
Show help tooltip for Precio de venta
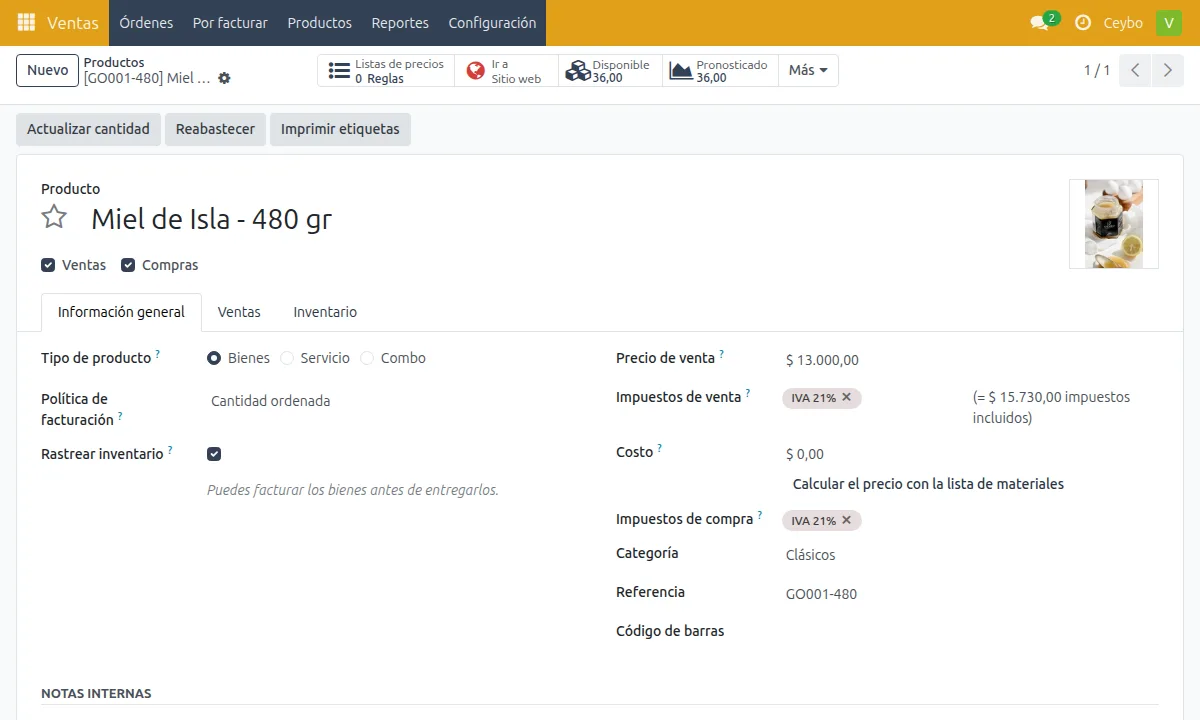721,354
